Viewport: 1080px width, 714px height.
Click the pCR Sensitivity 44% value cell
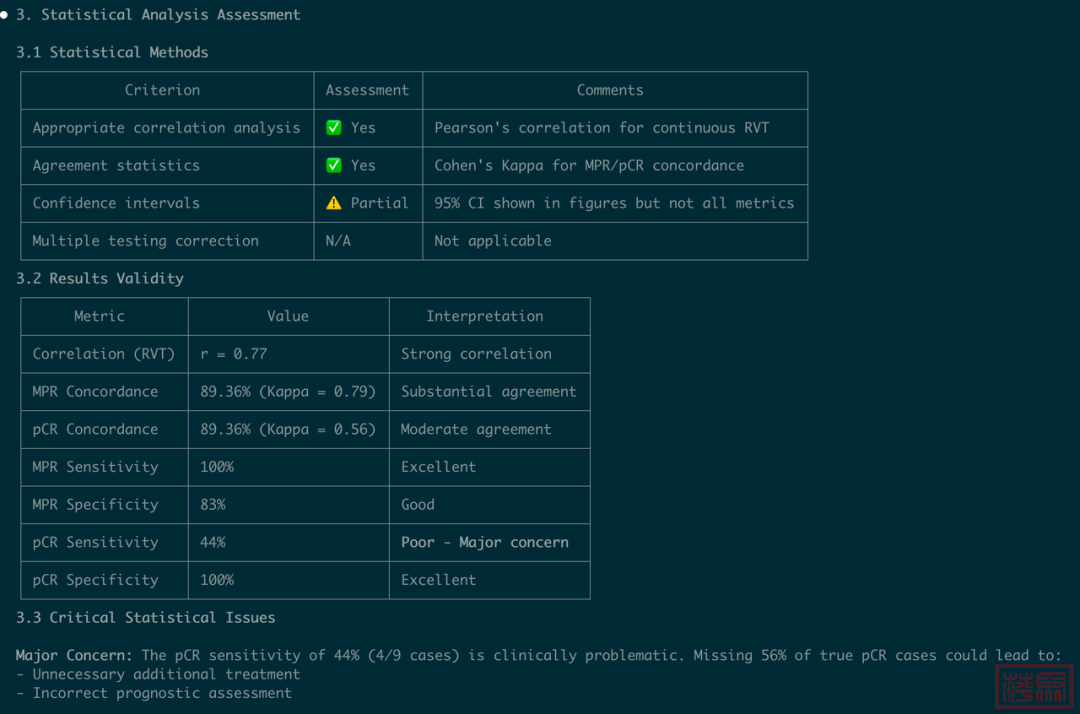[213, 542]
